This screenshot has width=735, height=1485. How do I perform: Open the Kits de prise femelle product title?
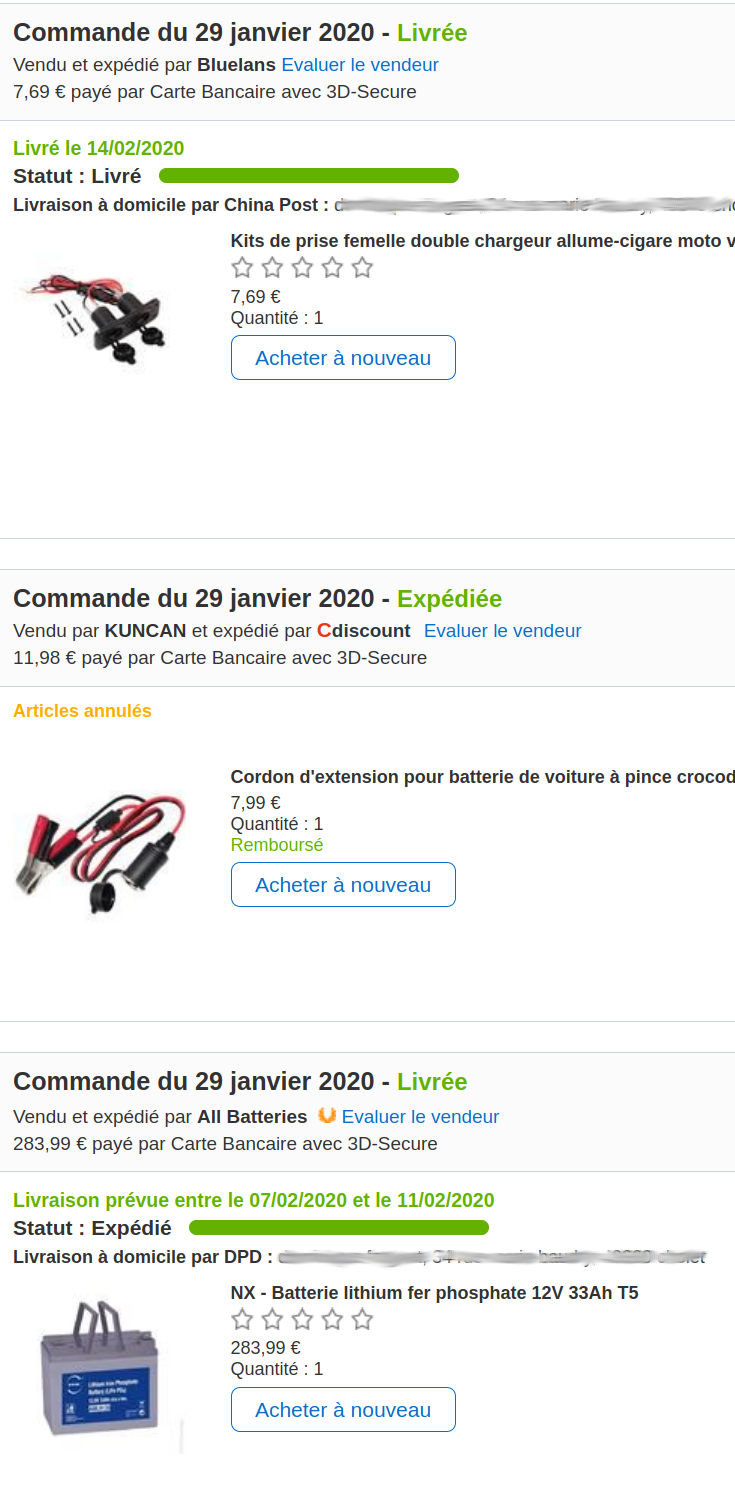[482, 241]
